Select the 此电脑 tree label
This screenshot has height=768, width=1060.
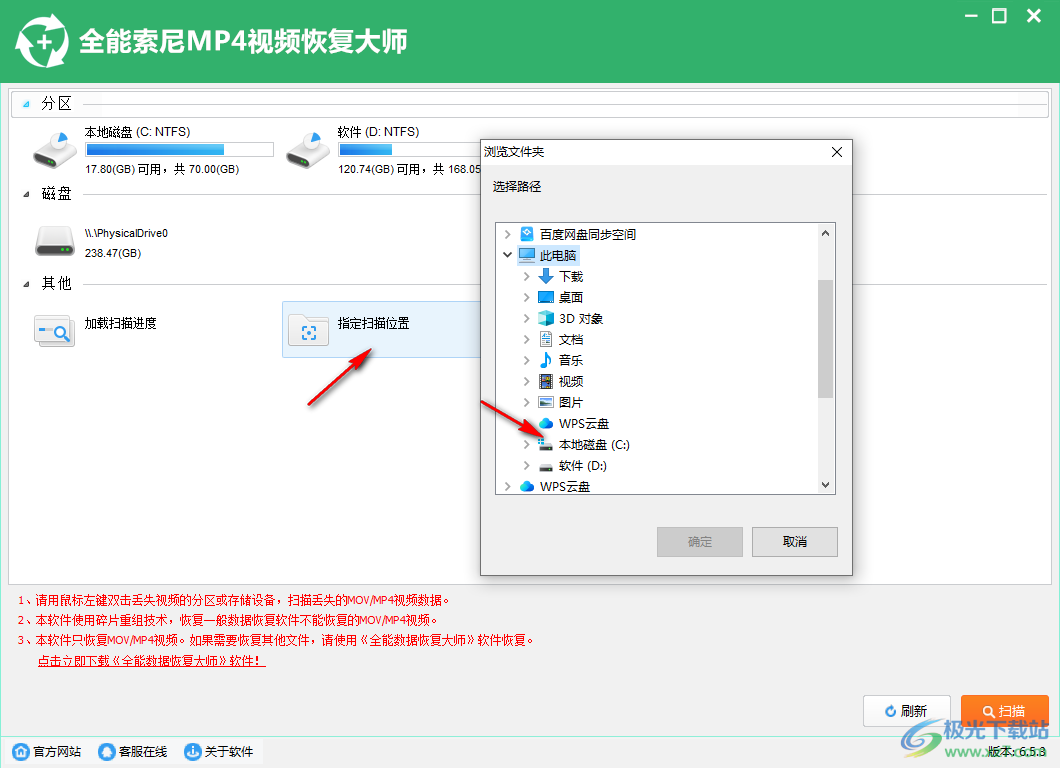[558, 256]
